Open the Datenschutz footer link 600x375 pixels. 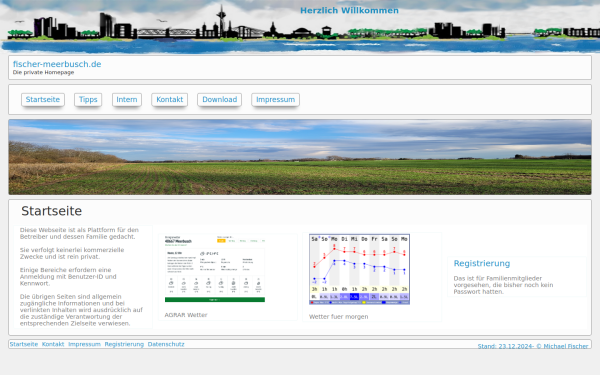[166, 344]
